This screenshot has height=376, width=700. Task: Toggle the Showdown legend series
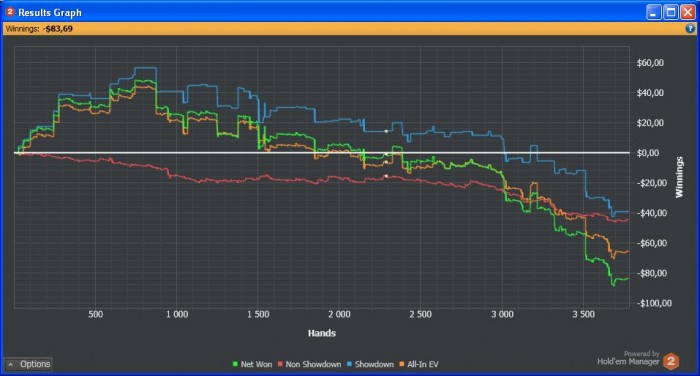coord(370,364)
